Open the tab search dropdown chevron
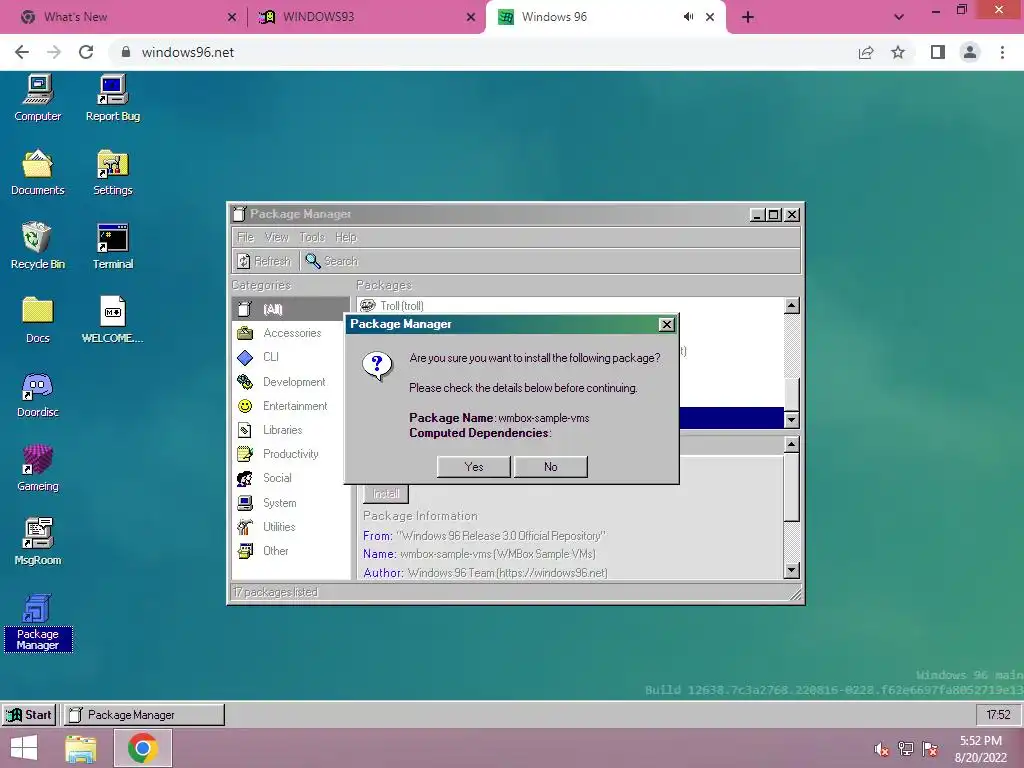Screen dimensions: 1024x768 pos(899,17)
